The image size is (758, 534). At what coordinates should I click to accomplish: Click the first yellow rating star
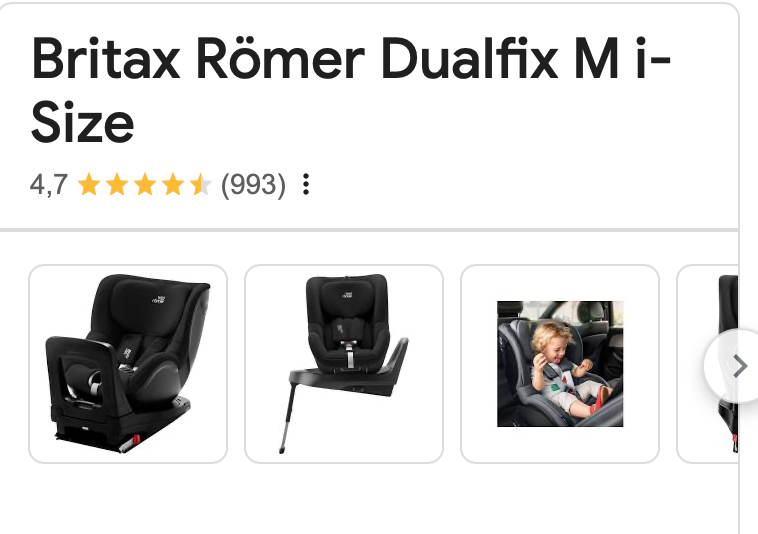[89, 185]
